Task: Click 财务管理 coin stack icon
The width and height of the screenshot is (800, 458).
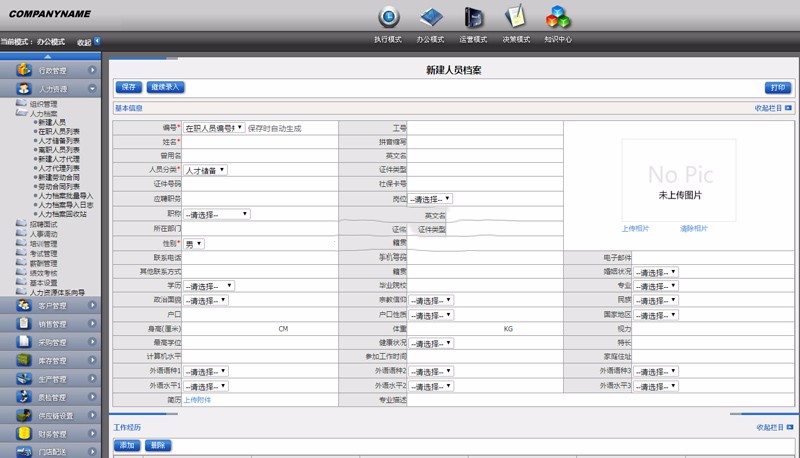Action: (22, 434)
